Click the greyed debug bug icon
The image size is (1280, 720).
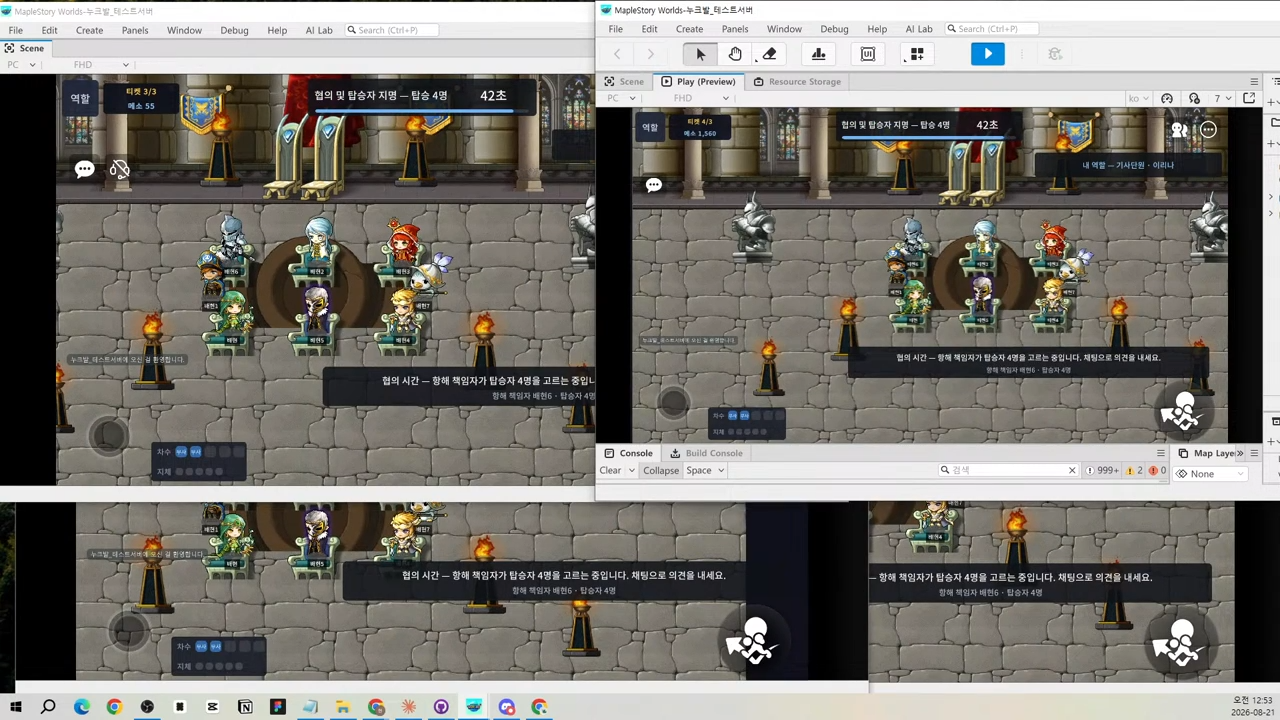pos(1054,54)
